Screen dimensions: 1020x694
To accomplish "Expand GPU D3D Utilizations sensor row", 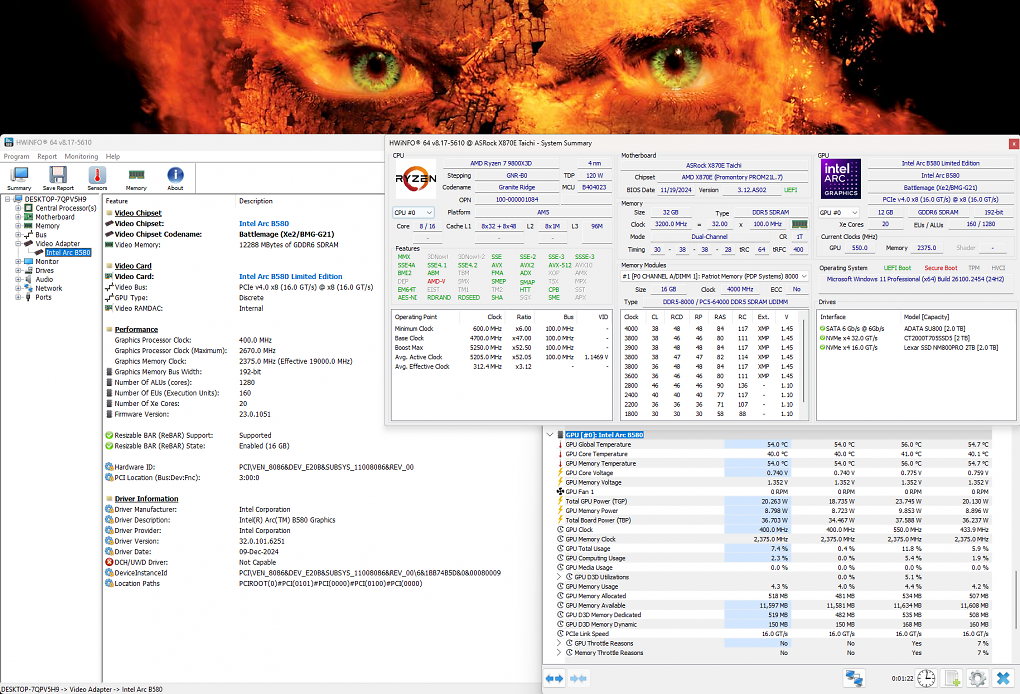I will (x=559, y=577).
